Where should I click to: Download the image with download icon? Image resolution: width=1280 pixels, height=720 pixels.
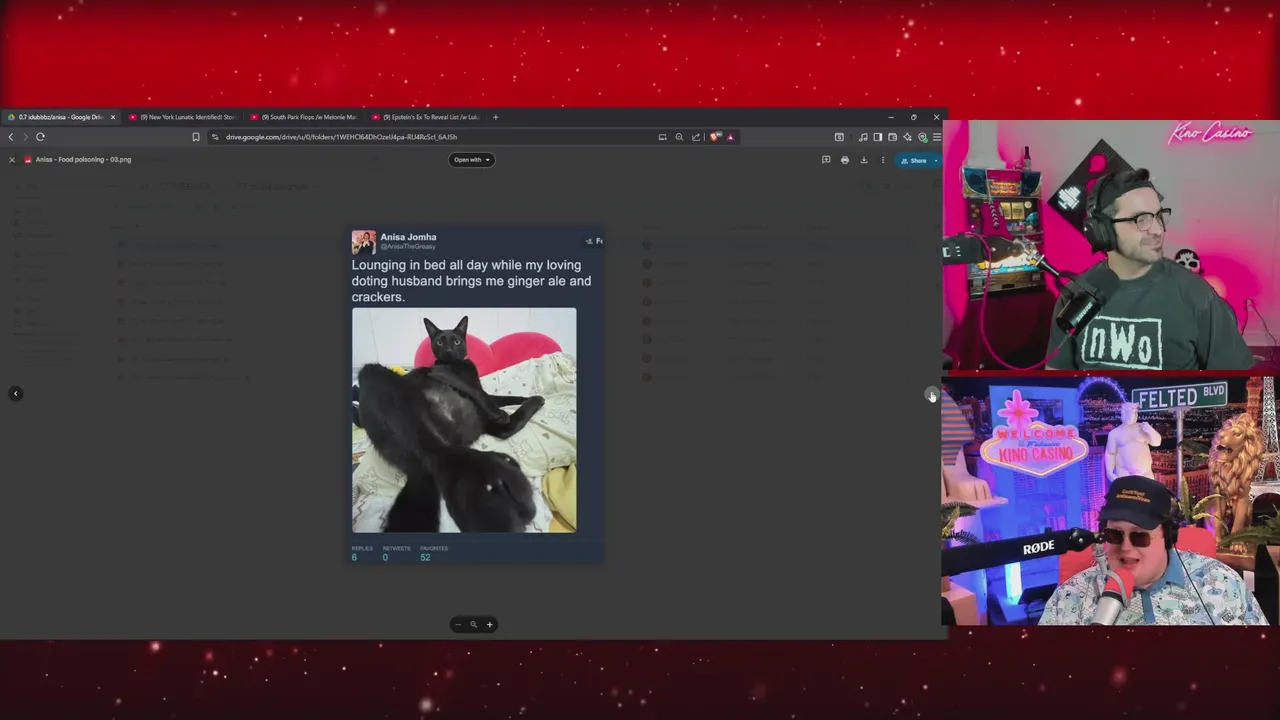click(x=864, y=160)
